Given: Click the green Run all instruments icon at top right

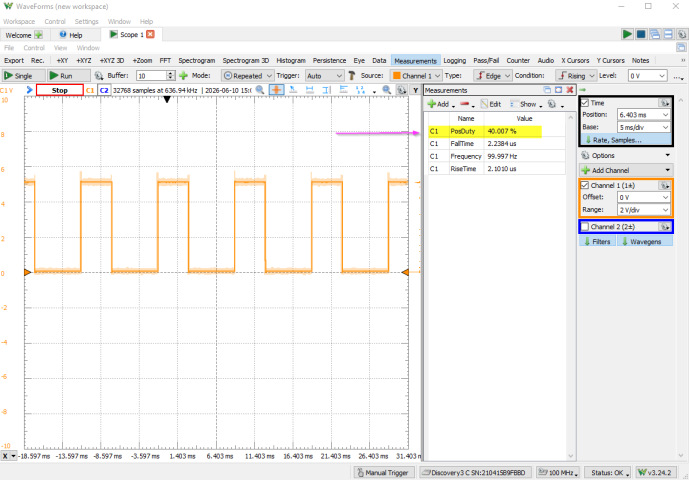Looking at the screenshot, I should coord(627,34).
